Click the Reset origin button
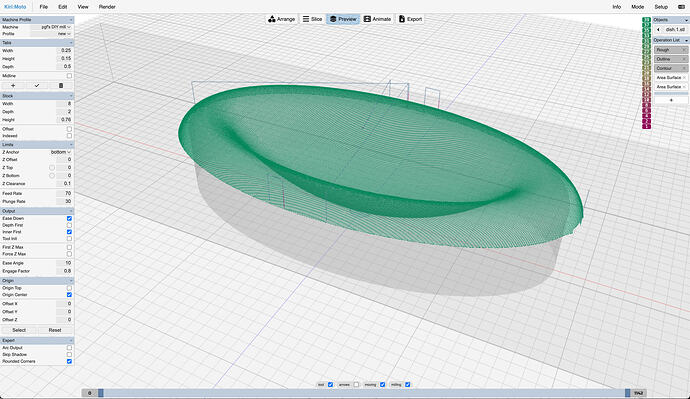The height and width of the screenshot is (399, 690). pos(55,330)
